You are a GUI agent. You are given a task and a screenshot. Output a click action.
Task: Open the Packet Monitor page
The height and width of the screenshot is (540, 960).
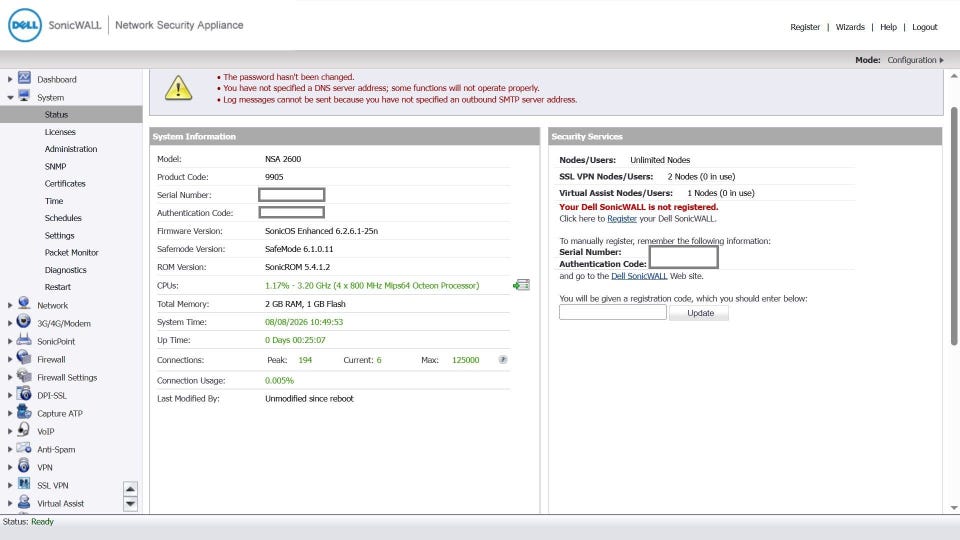72,253
